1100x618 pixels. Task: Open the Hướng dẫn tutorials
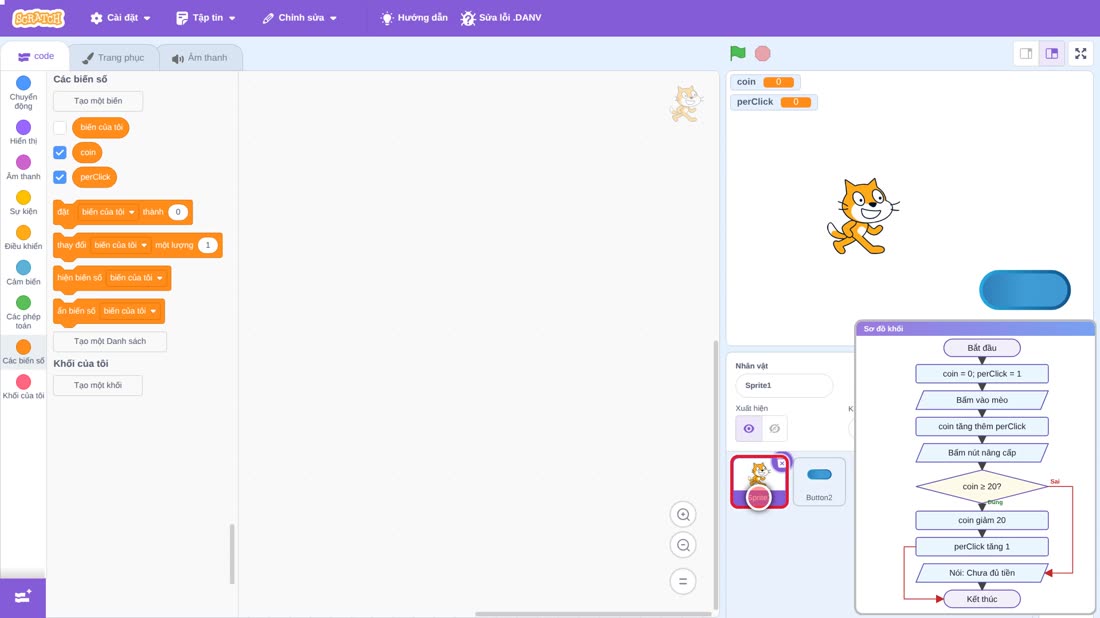click(x=414, y=18)
